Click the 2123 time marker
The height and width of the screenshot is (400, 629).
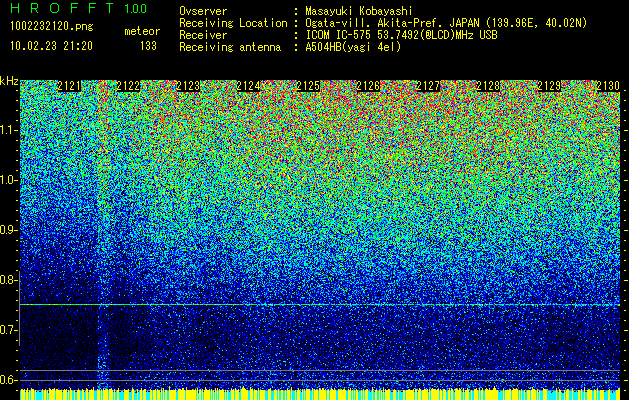[x=189, y=86]
